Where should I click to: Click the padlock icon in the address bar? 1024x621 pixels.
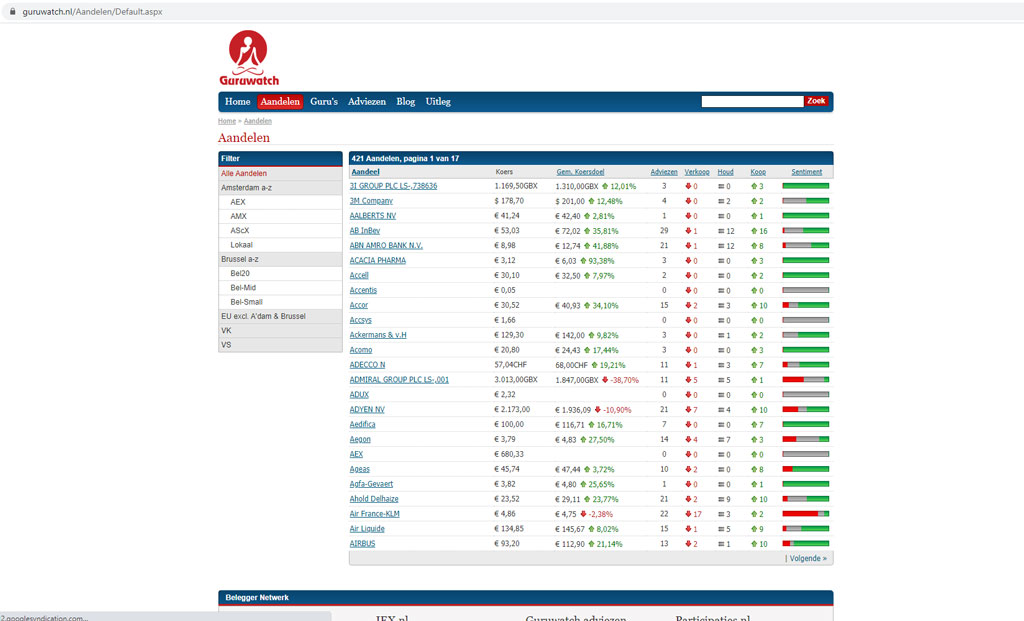click(12, 12)
